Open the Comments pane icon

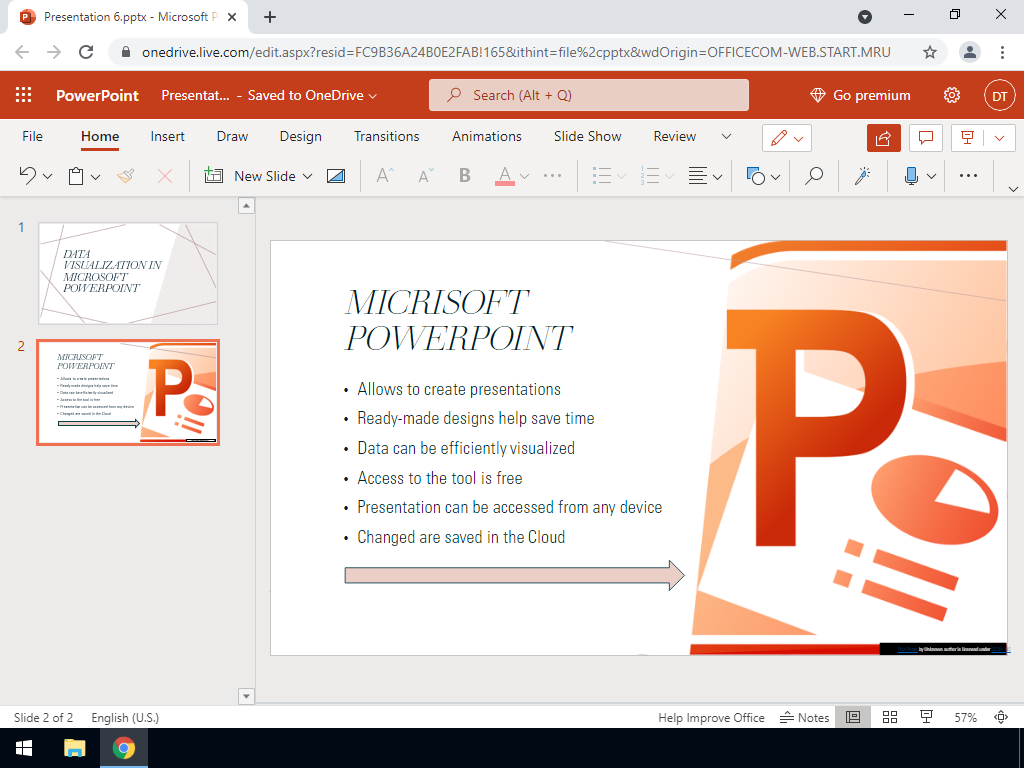click(x=927, y=137)
